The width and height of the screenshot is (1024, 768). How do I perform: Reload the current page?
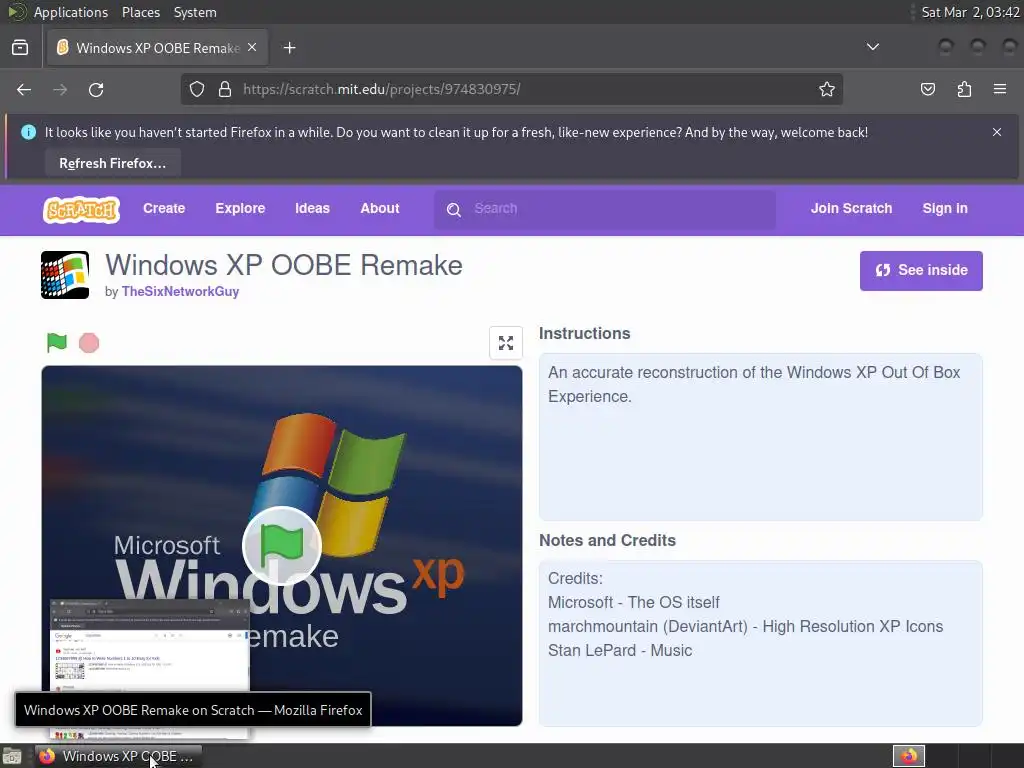[x=96, y=89]
